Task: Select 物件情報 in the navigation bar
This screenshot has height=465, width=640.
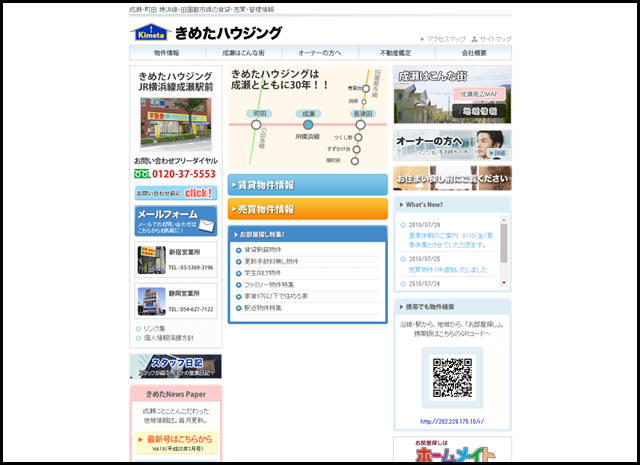Action: [x=167, y=53]
